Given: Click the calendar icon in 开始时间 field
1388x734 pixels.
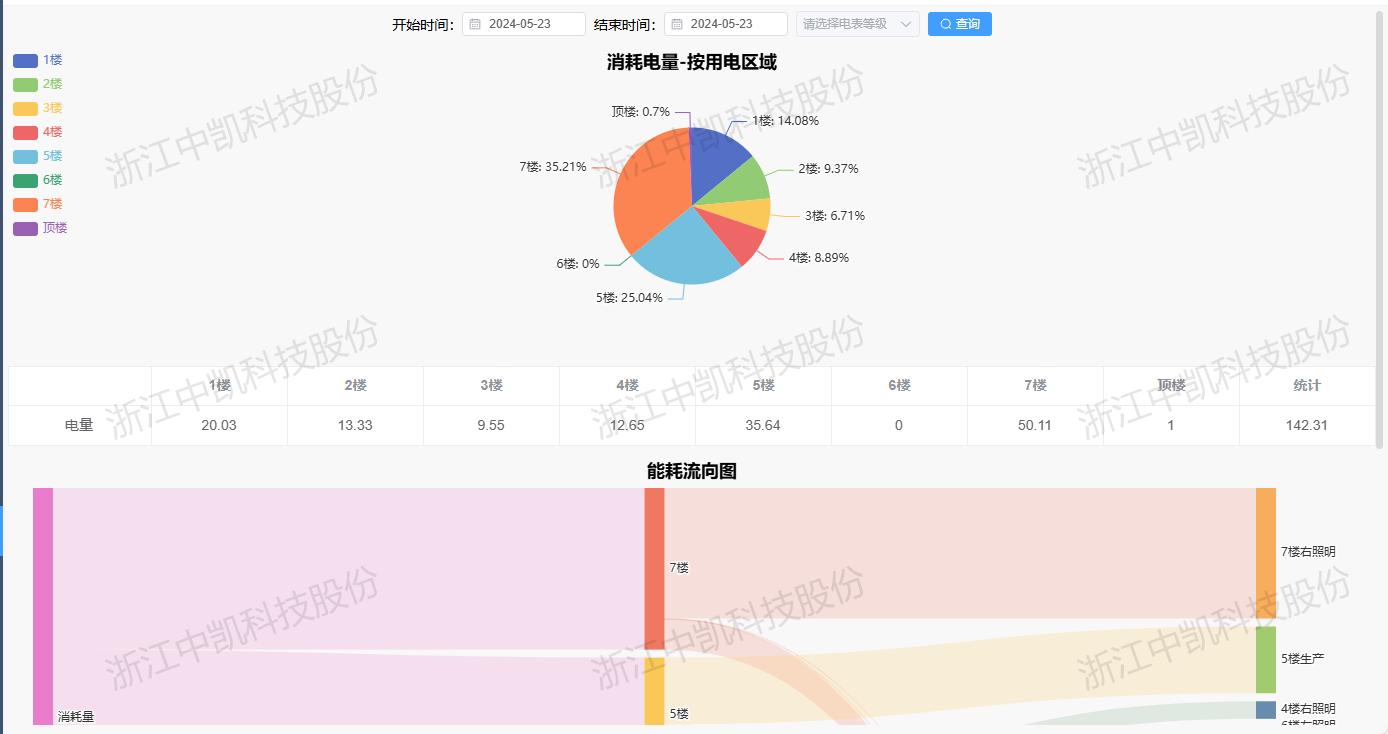Looking at the screenshot, I should (x=475, y=23).
